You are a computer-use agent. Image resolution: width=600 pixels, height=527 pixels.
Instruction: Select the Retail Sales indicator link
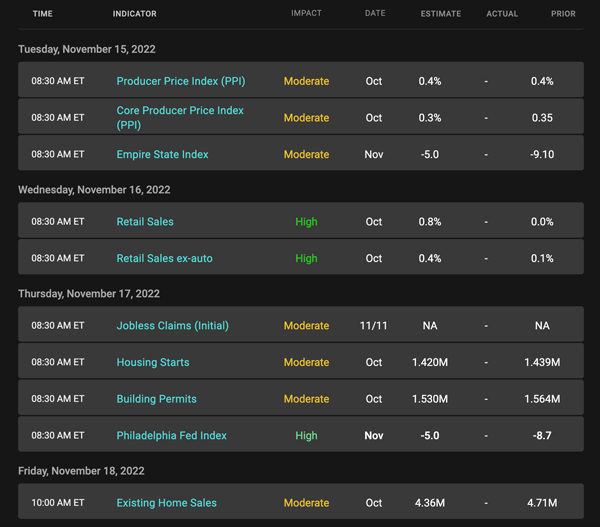145,222
